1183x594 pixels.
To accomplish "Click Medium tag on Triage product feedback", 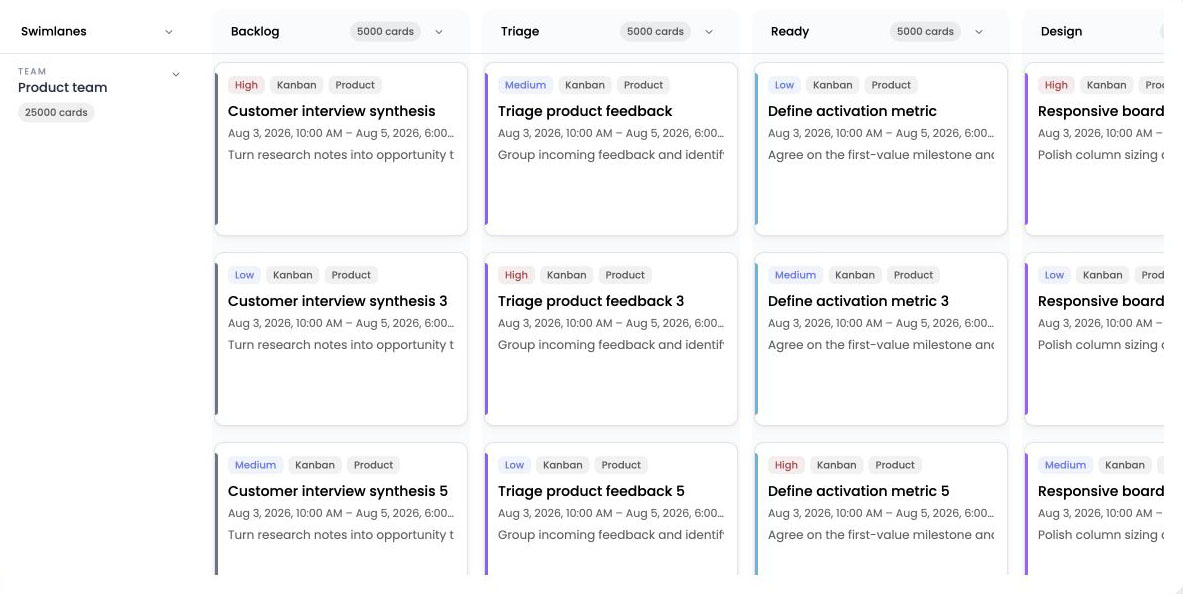I will 525,85.
